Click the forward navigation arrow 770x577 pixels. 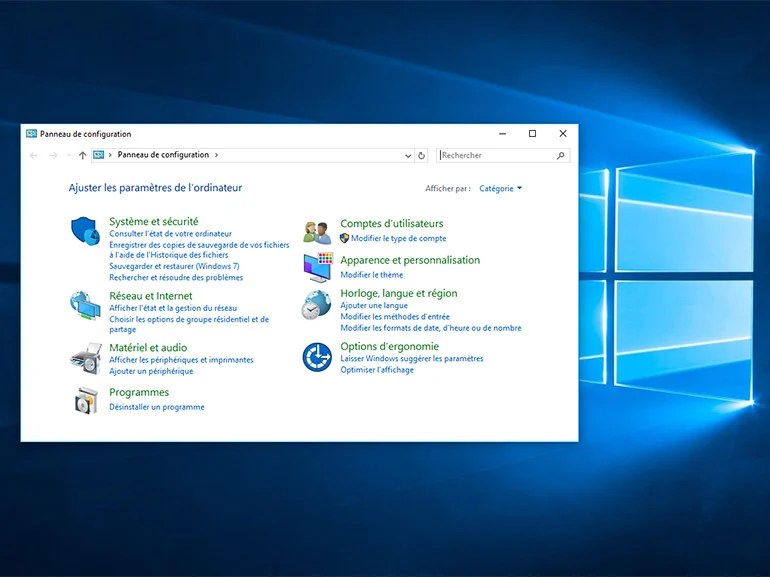(53, 155)
